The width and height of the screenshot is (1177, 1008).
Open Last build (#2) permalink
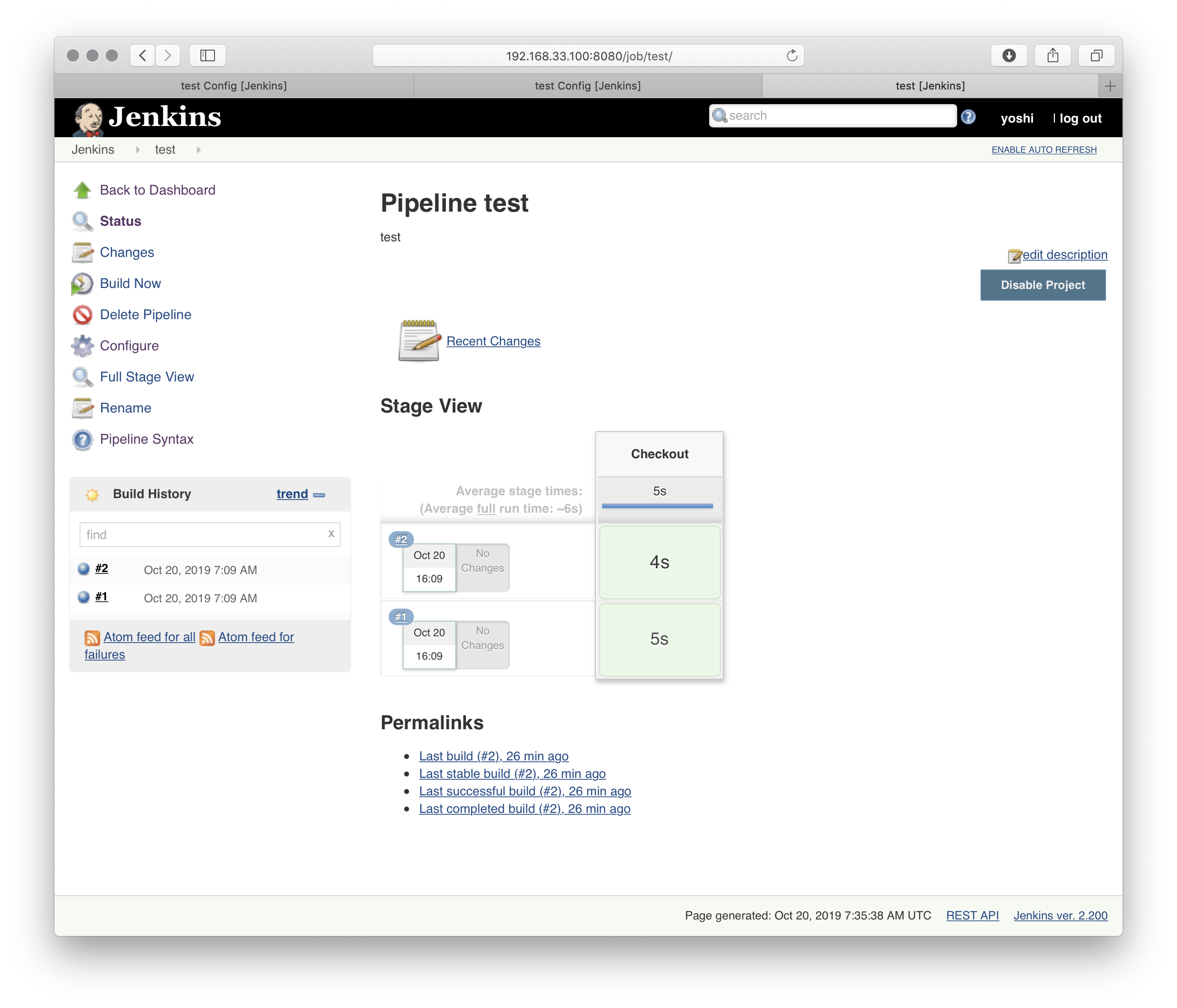[x=494, y=756]
